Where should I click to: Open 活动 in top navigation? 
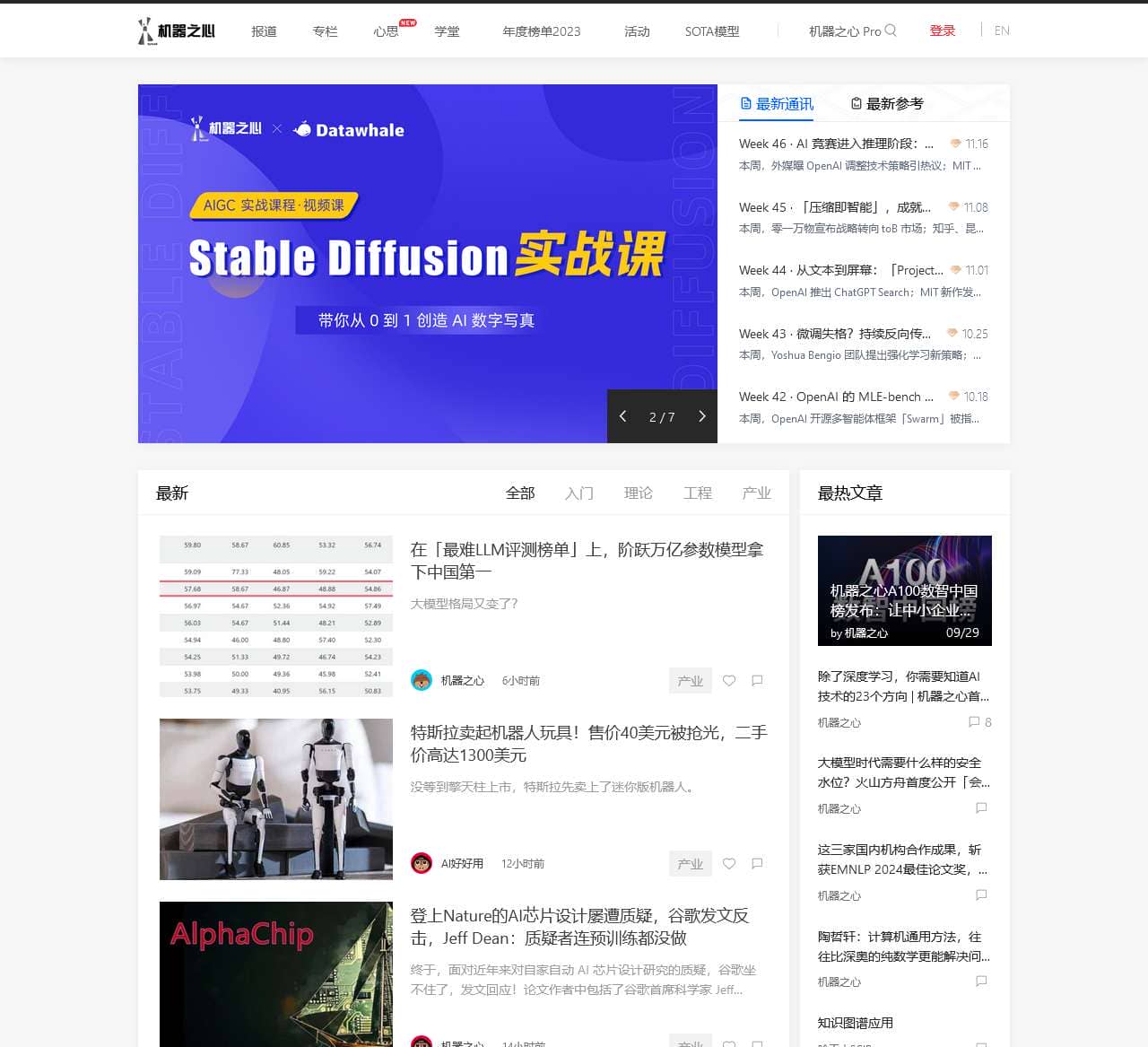[x=637, y=31]
